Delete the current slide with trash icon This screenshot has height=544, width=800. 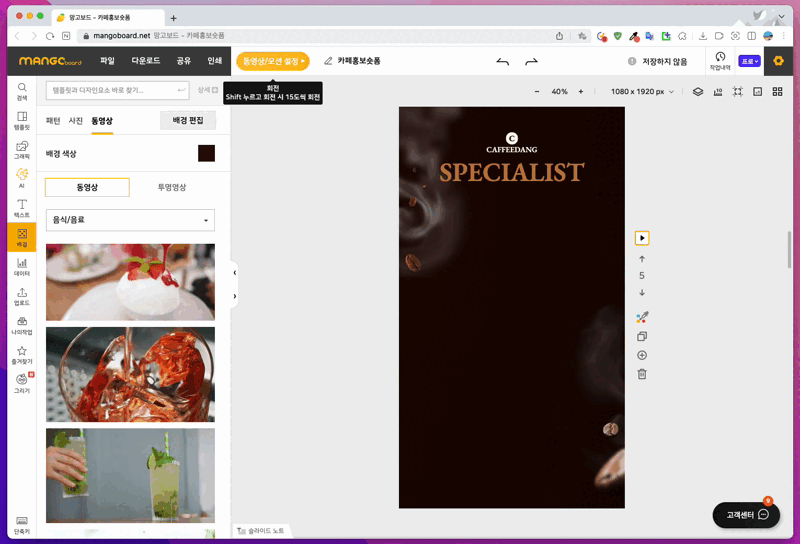[x=642, y=374]
